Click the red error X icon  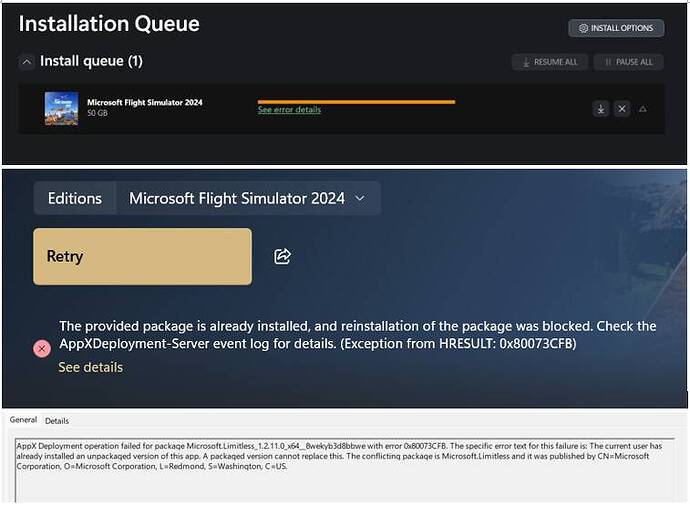coord(42,348)
